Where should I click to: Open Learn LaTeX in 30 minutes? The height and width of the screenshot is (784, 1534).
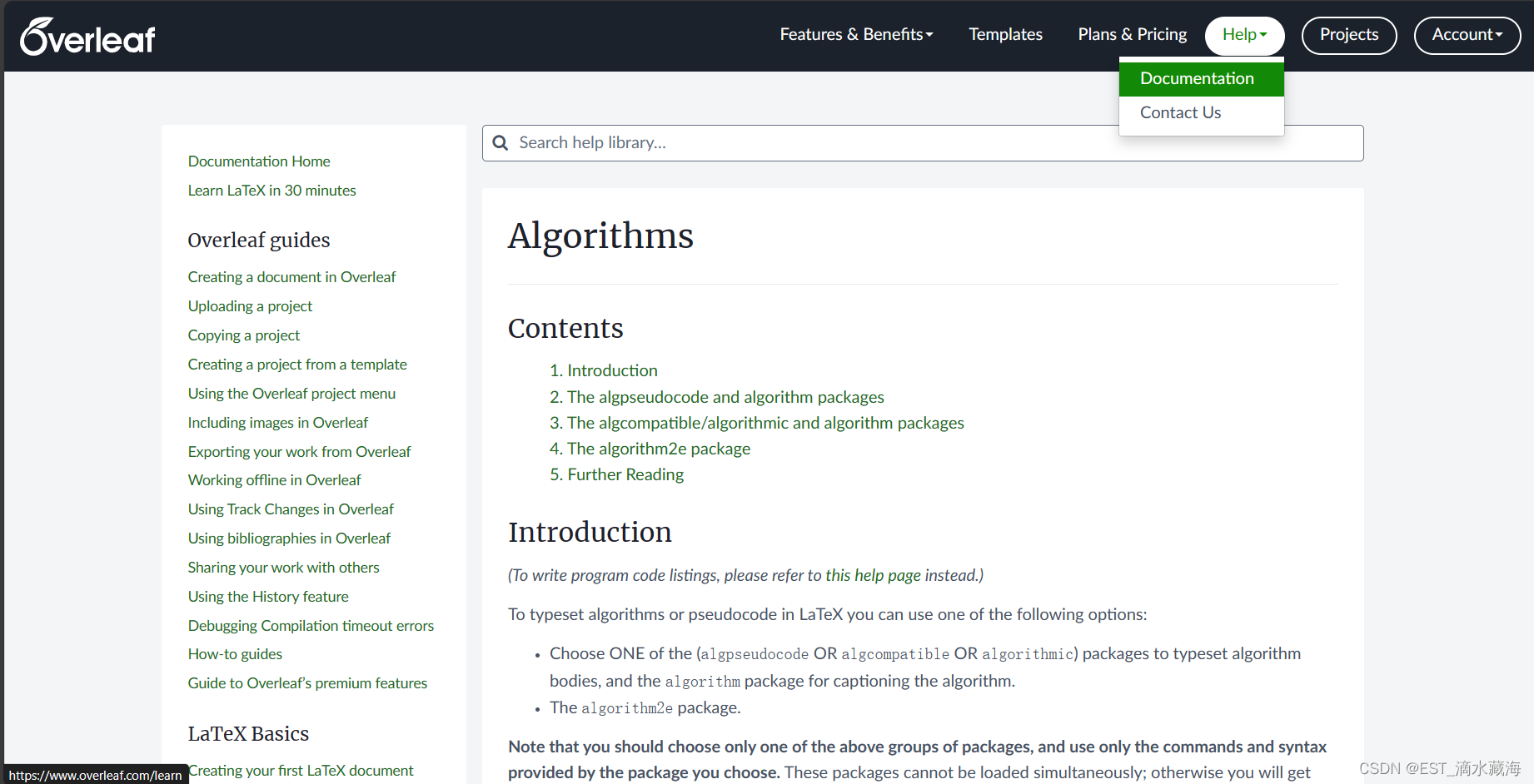[271, 191]
